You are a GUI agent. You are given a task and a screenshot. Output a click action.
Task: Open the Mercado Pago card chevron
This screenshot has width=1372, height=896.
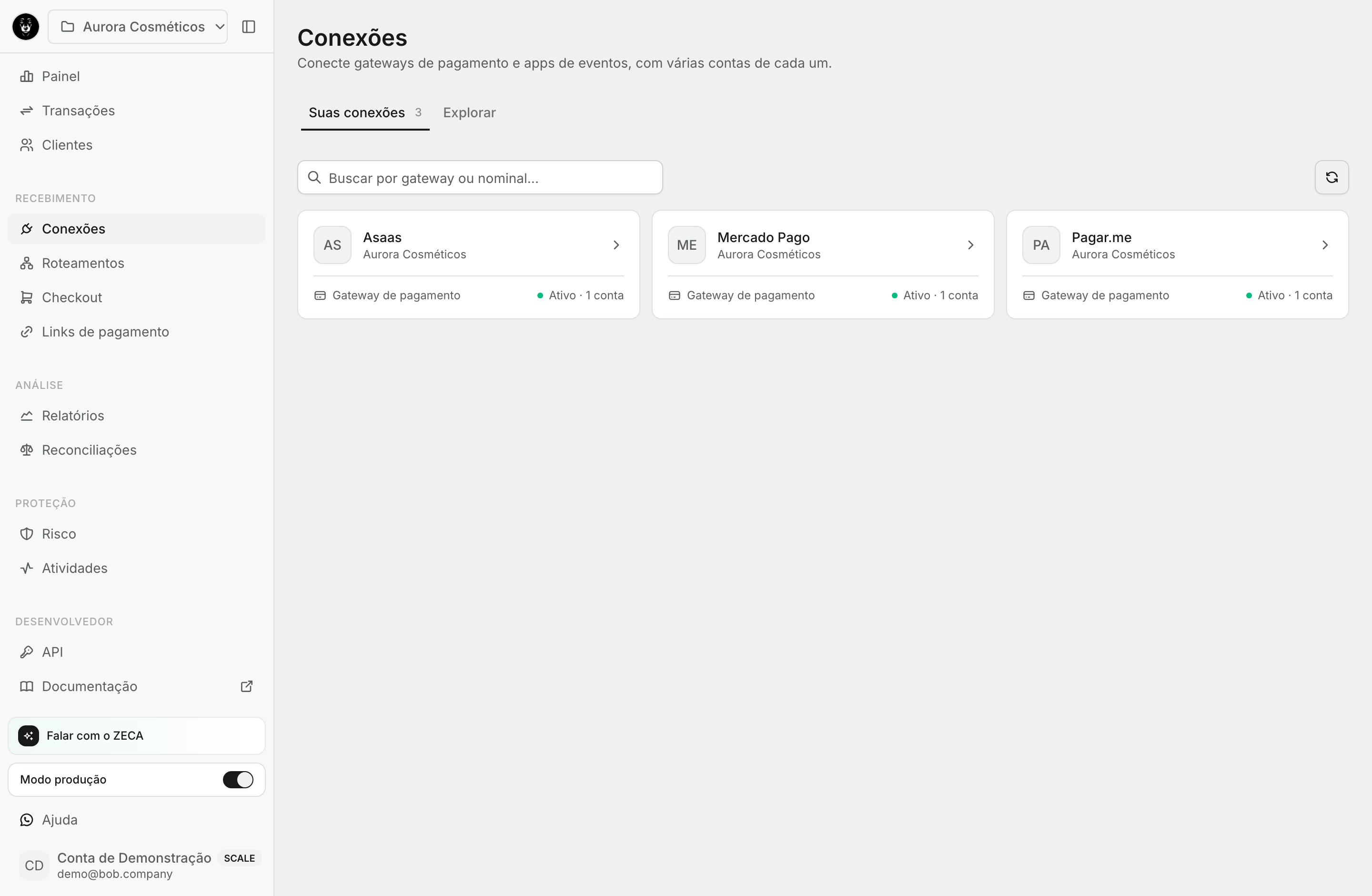971,245
